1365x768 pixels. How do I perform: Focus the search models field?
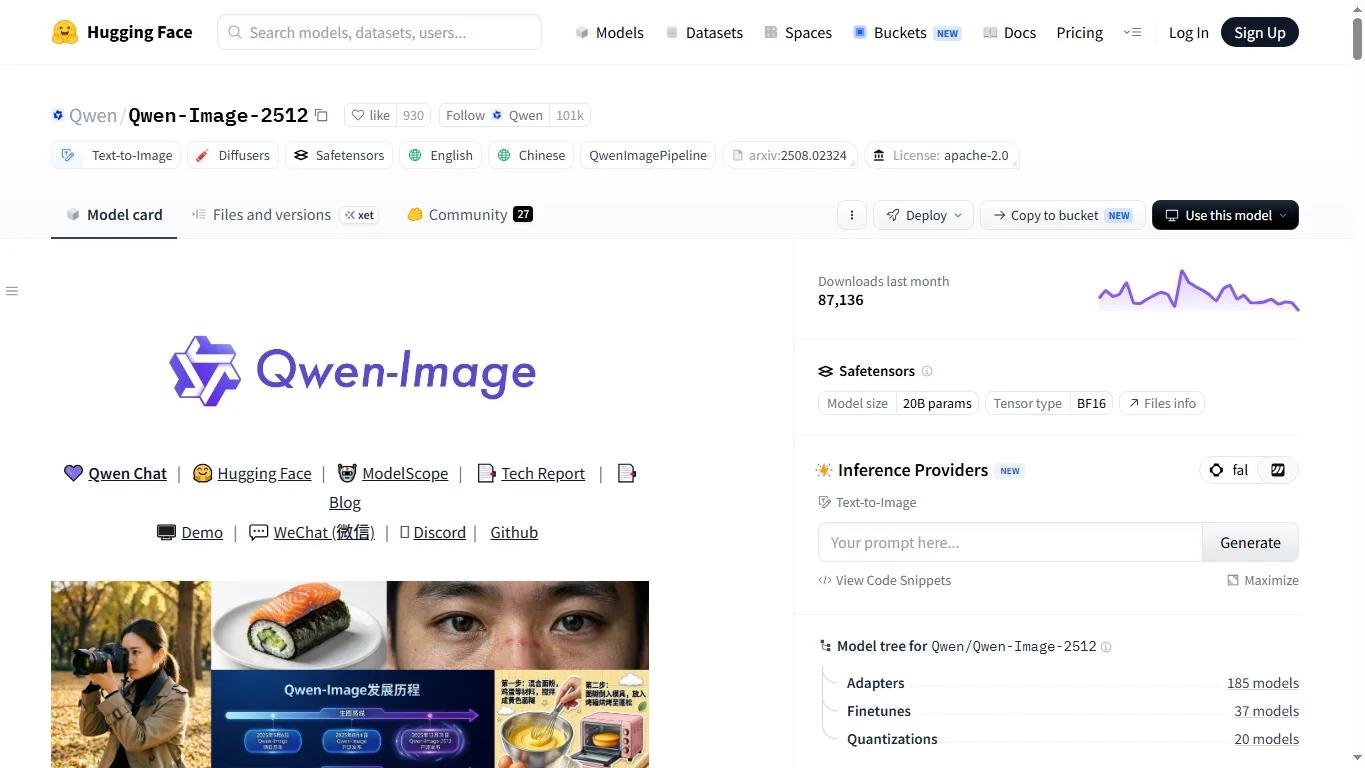coord(379,32)
